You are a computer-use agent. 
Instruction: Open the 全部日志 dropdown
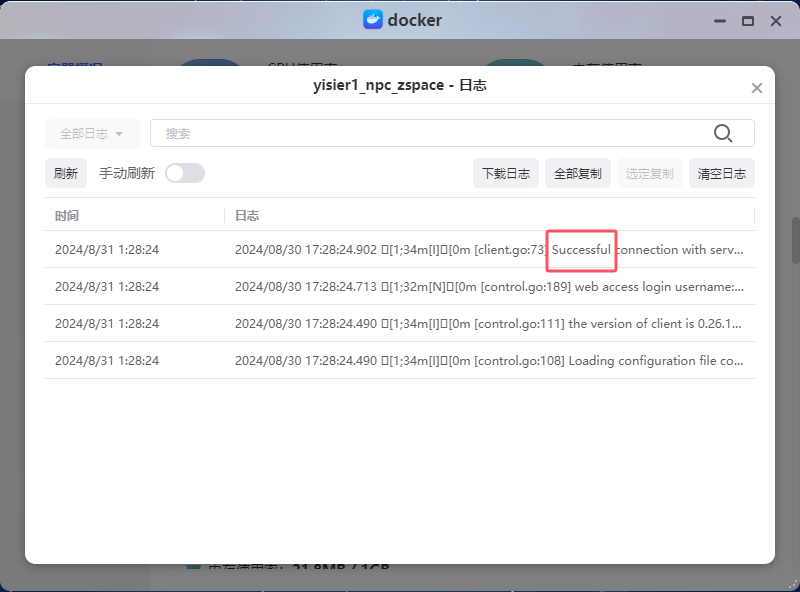[92, 133]
